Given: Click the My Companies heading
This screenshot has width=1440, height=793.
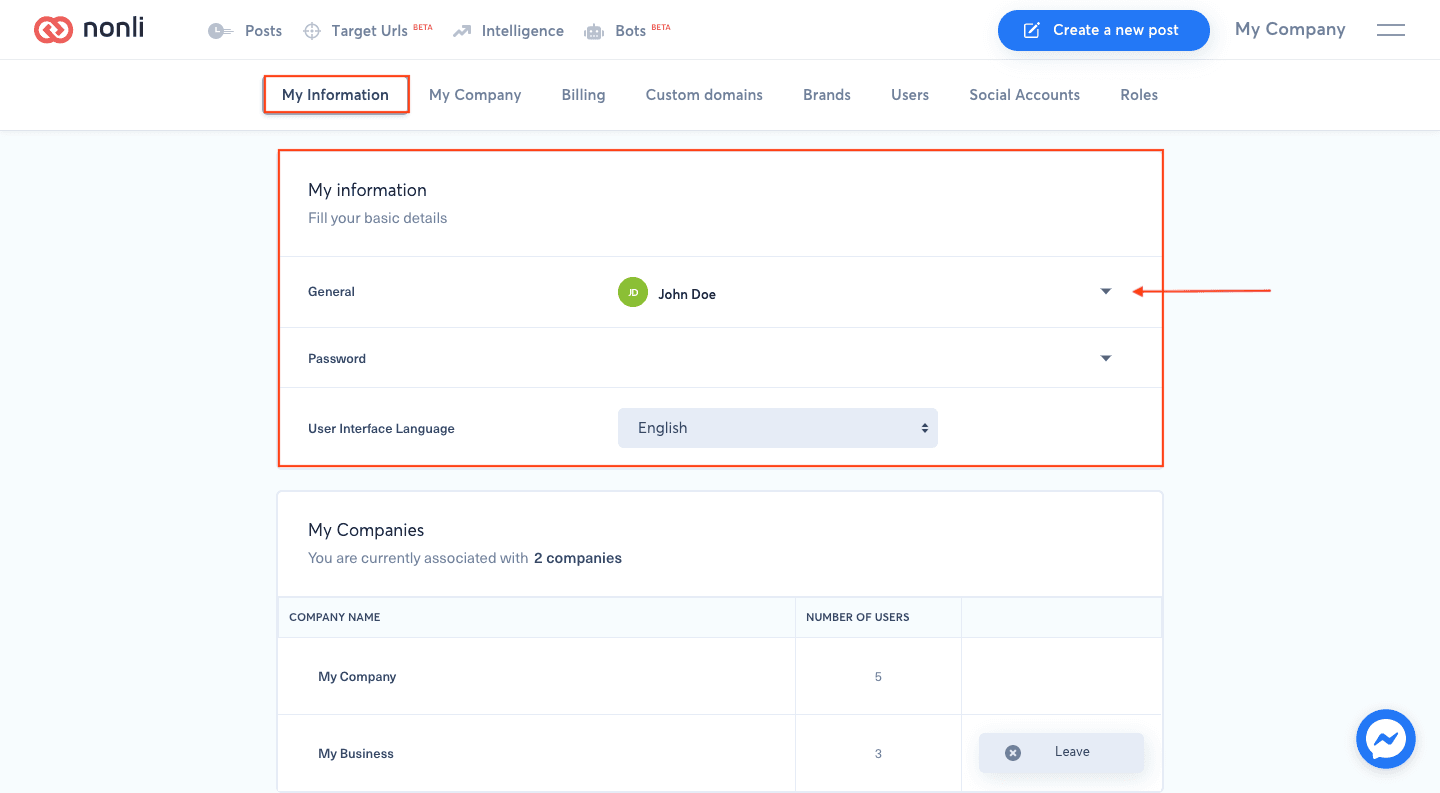Looking at the screenshot, I should pyautogui.click(x=366, y=530).
